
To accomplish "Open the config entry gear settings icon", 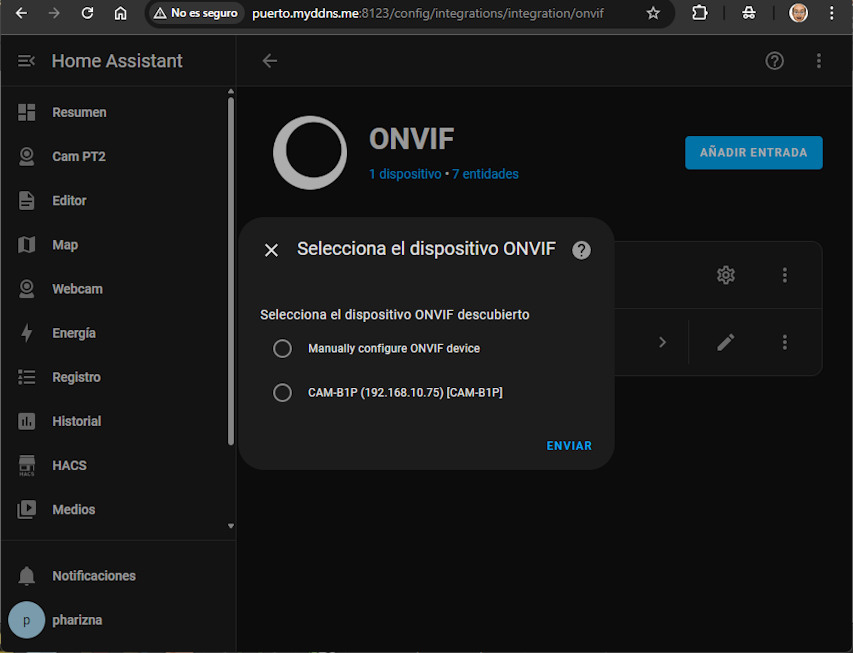I will pos(726,275).
